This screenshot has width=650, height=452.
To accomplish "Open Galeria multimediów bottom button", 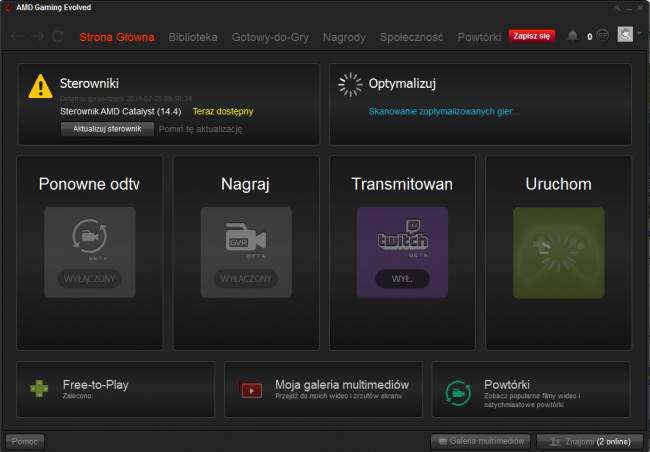I will (x=480, y=441).
